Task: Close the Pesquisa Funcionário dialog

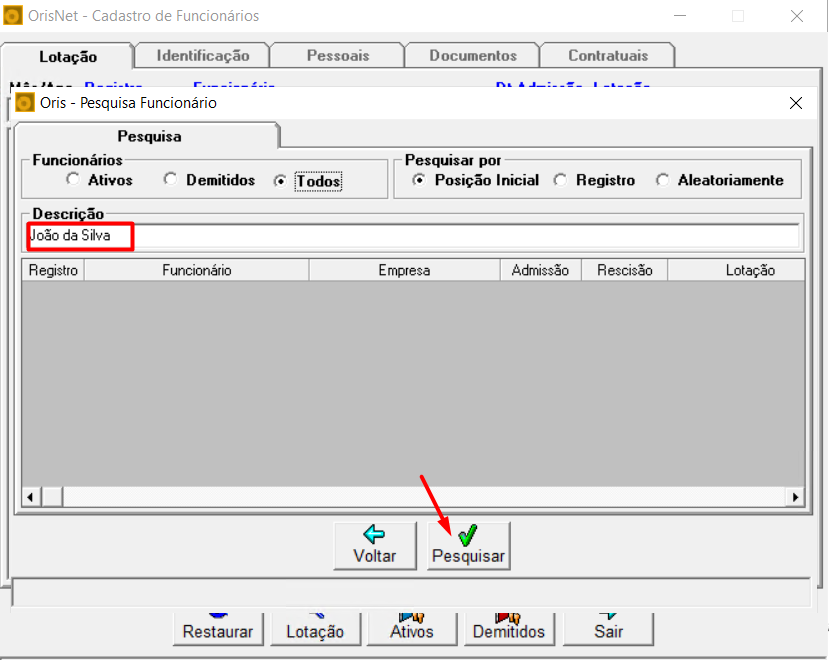Action: pyautogui.click(x=796, y=103)
